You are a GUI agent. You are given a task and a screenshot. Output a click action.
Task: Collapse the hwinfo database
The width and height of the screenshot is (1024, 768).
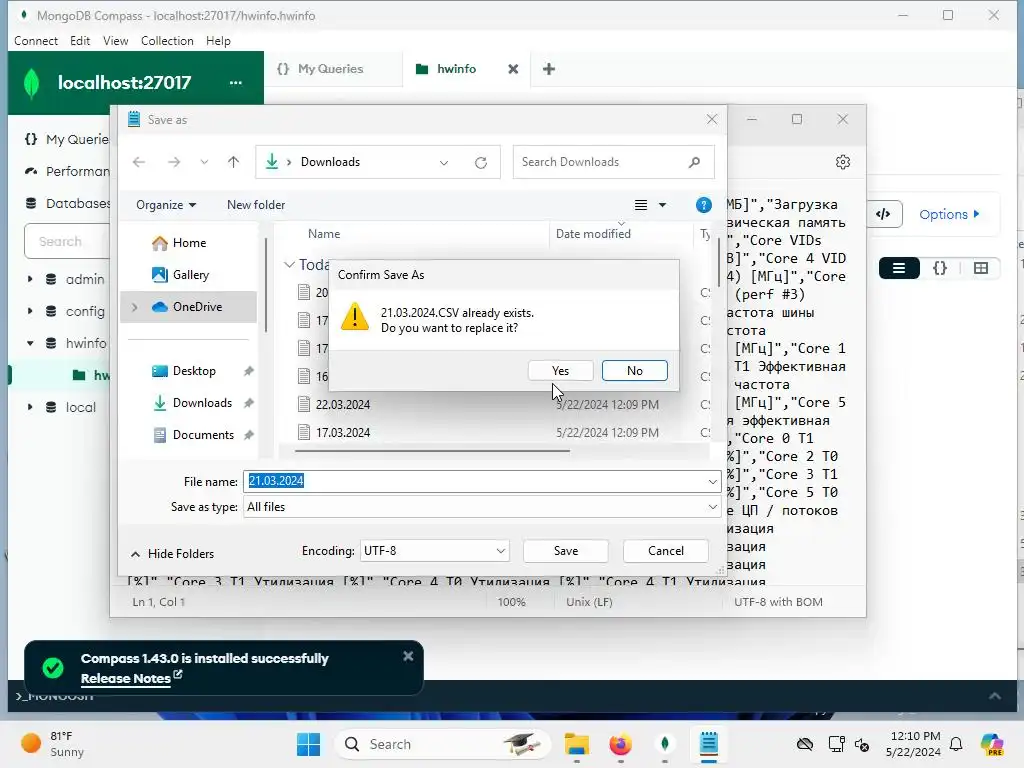pyautogui.click(x=30, y=343)
